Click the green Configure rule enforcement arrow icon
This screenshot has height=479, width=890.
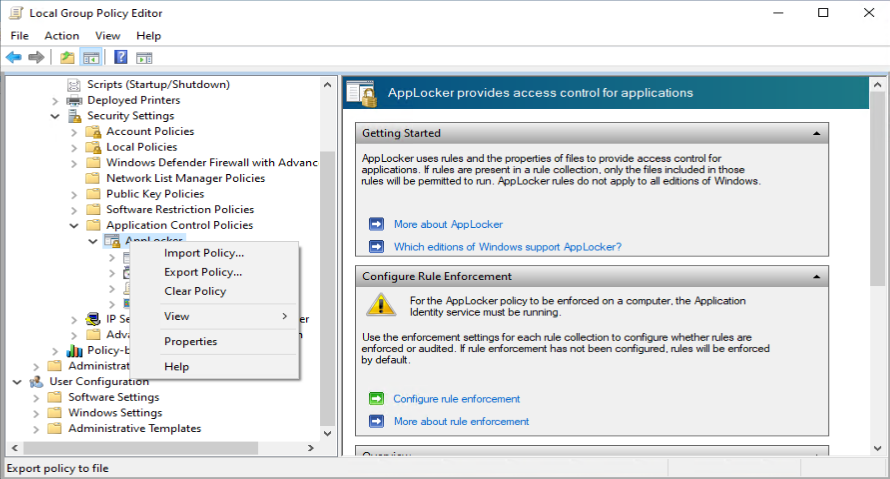376,399
